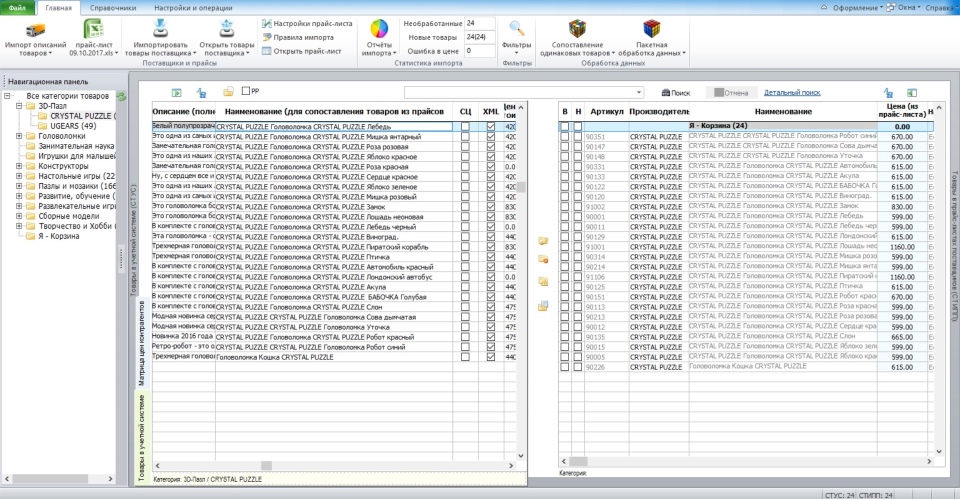Collapse the Все категории товаров root node

pyautogui.click(x=7, y=96)
